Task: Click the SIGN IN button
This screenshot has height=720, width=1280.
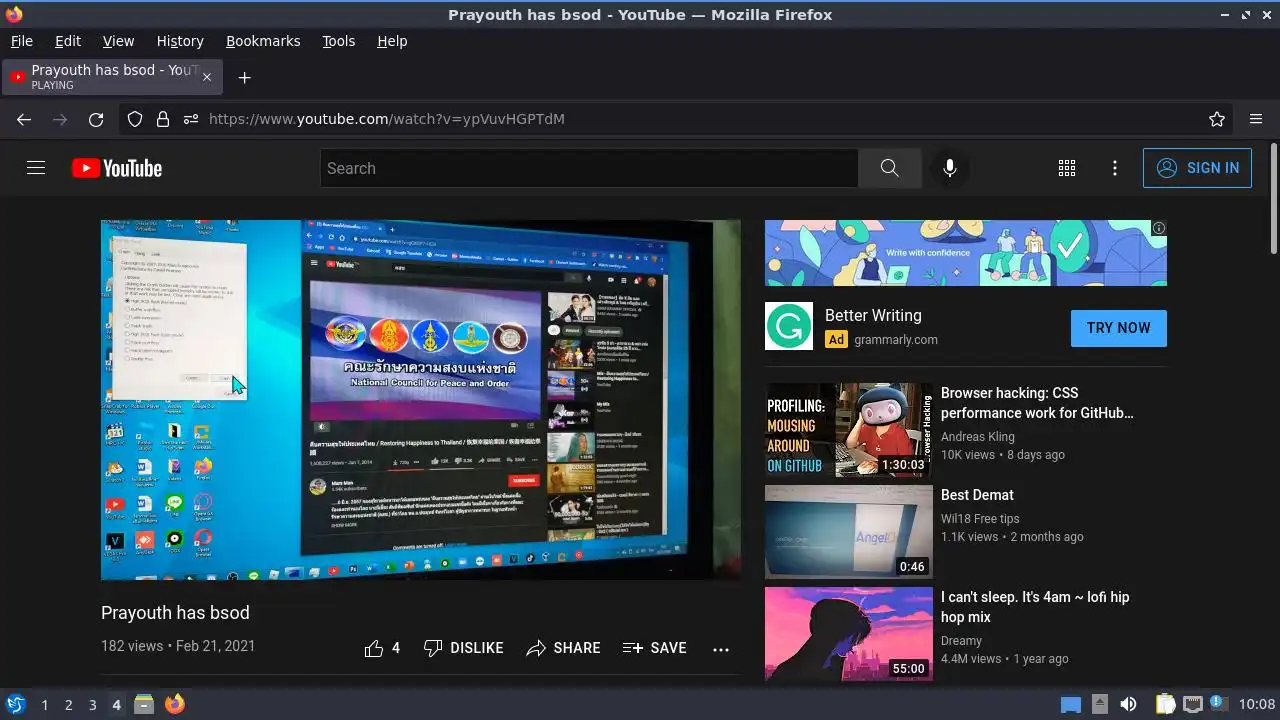Action: (1197, 168)
